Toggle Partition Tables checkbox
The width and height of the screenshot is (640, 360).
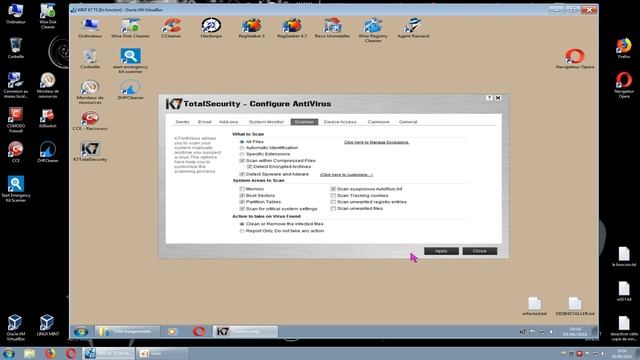pos(242,202)
